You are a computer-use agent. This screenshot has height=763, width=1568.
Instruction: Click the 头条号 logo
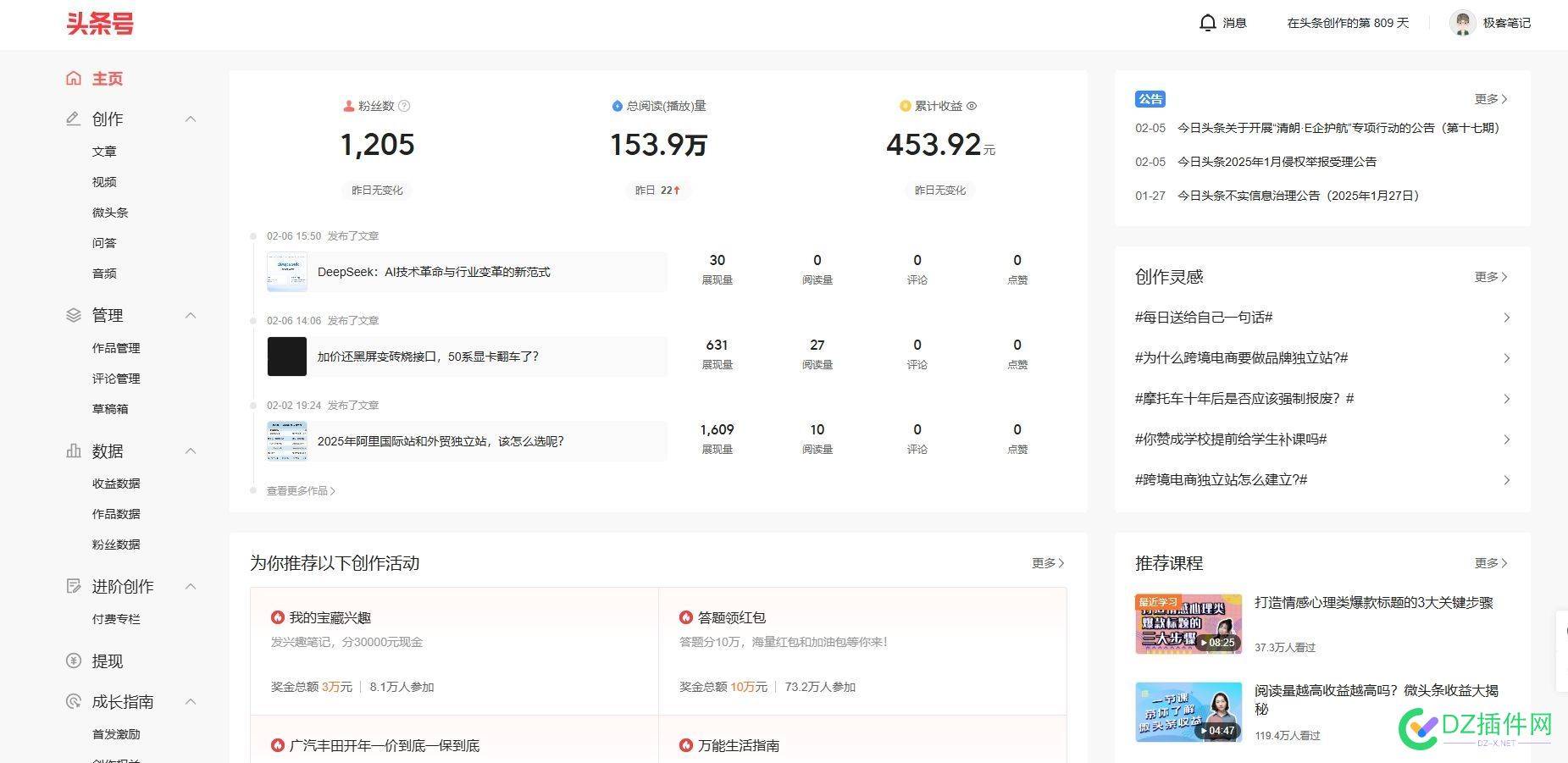pyautogui.click(x=100, y=24)
